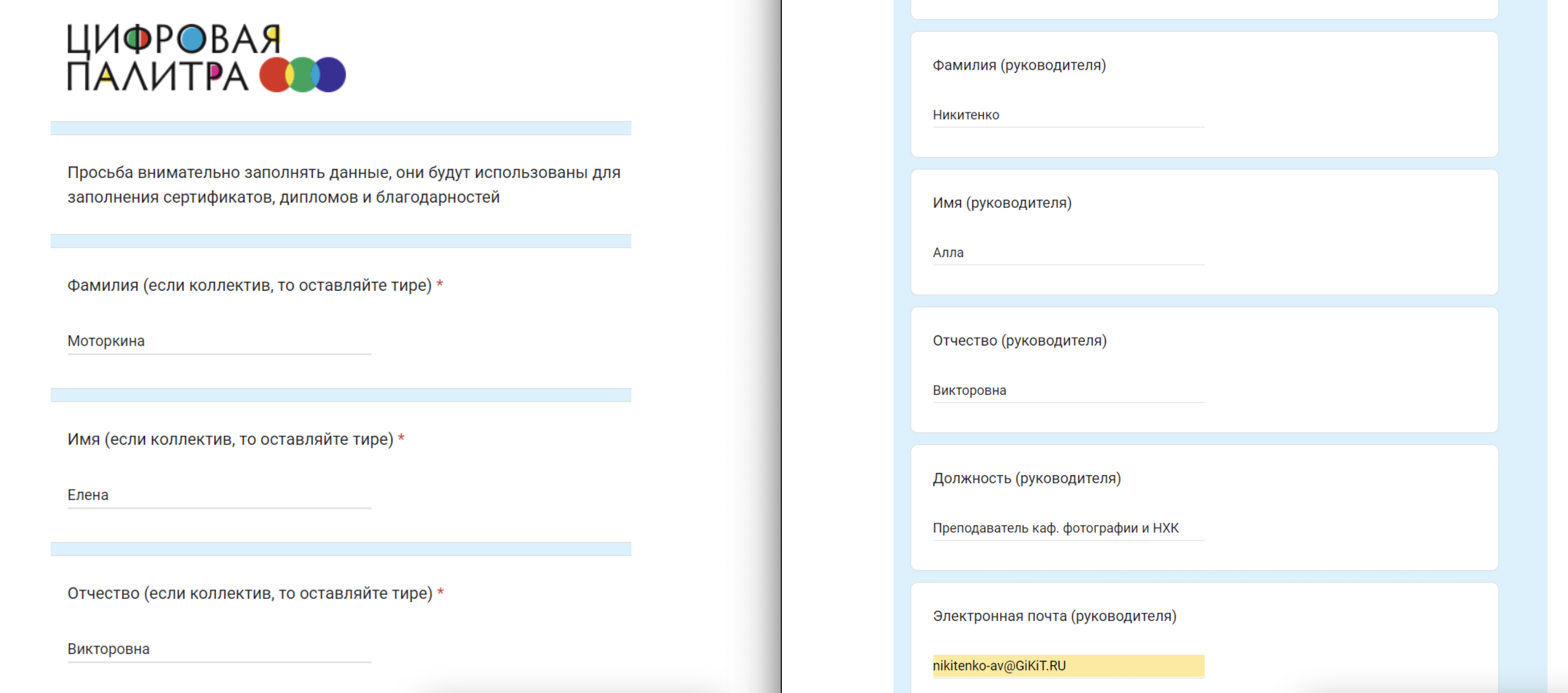This screenshot has height=693, width=1568.
Task: Click the label 'Фамилия (руководителя)'
Action: pos(1019,65)
